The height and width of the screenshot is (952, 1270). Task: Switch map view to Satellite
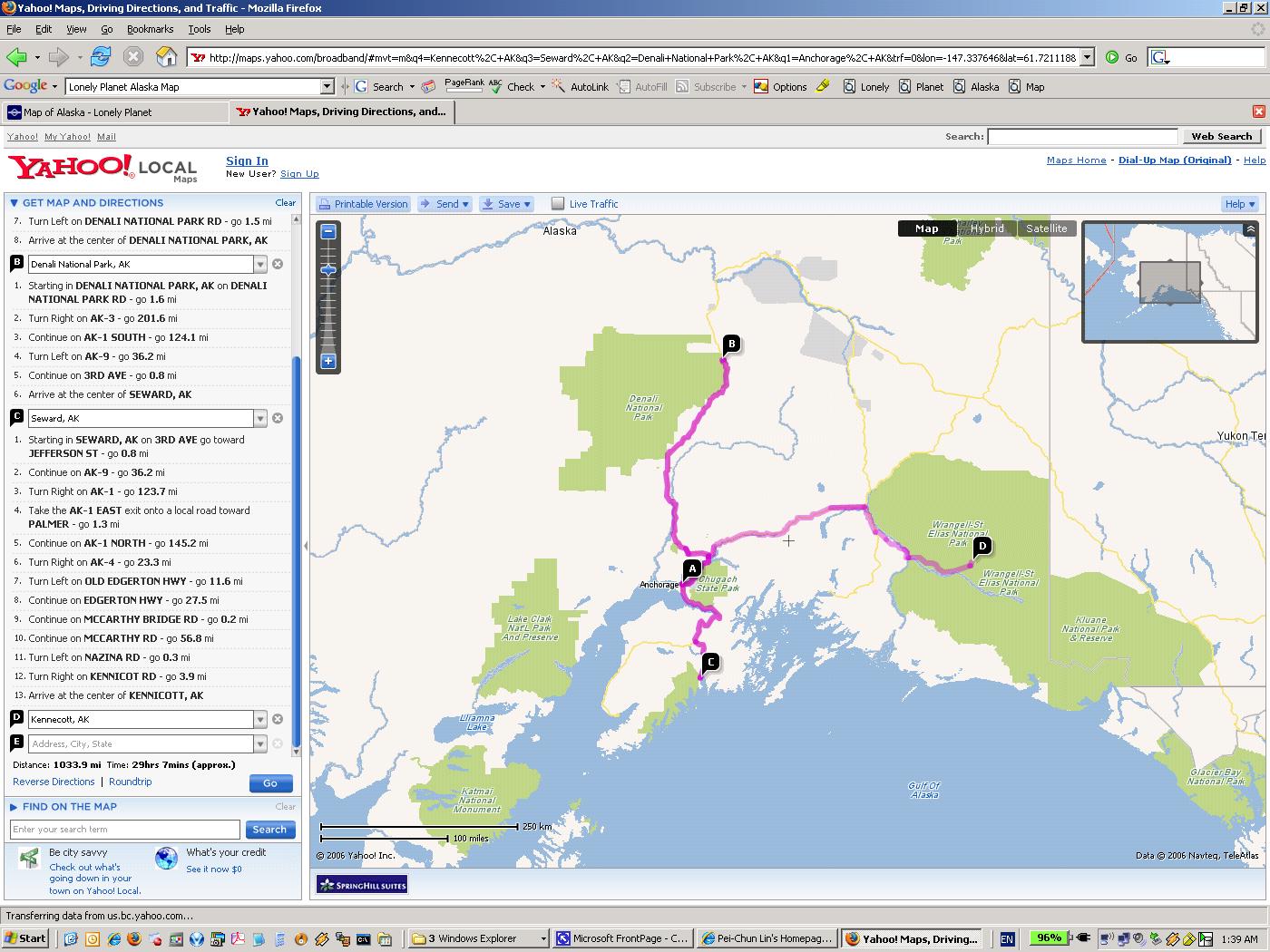pyautogui.click(x=1047, y=228)
